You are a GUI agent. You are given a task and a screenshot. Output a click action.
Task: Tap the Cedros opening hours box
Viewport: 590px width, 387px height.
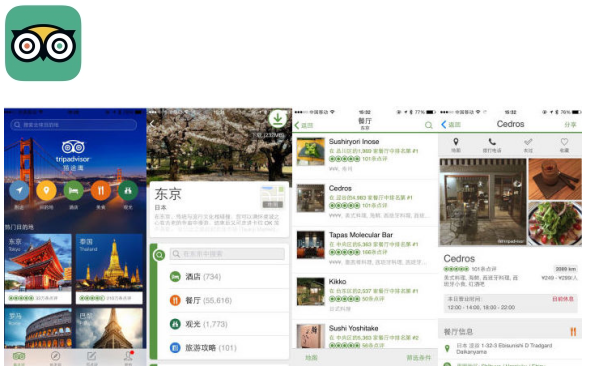pos(510,303)
